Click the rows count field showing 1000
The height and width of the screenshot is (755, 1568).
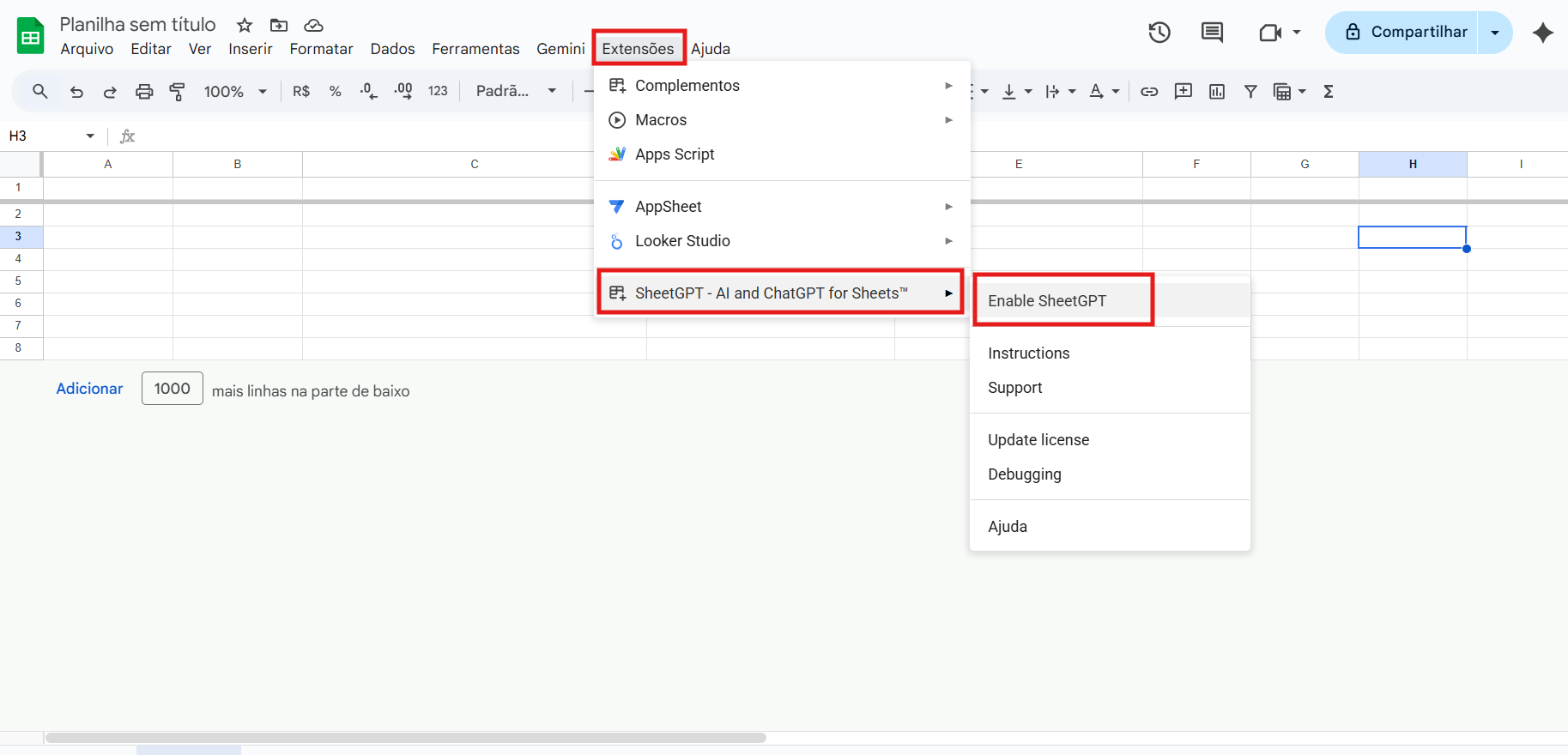[x=173, y=389]
